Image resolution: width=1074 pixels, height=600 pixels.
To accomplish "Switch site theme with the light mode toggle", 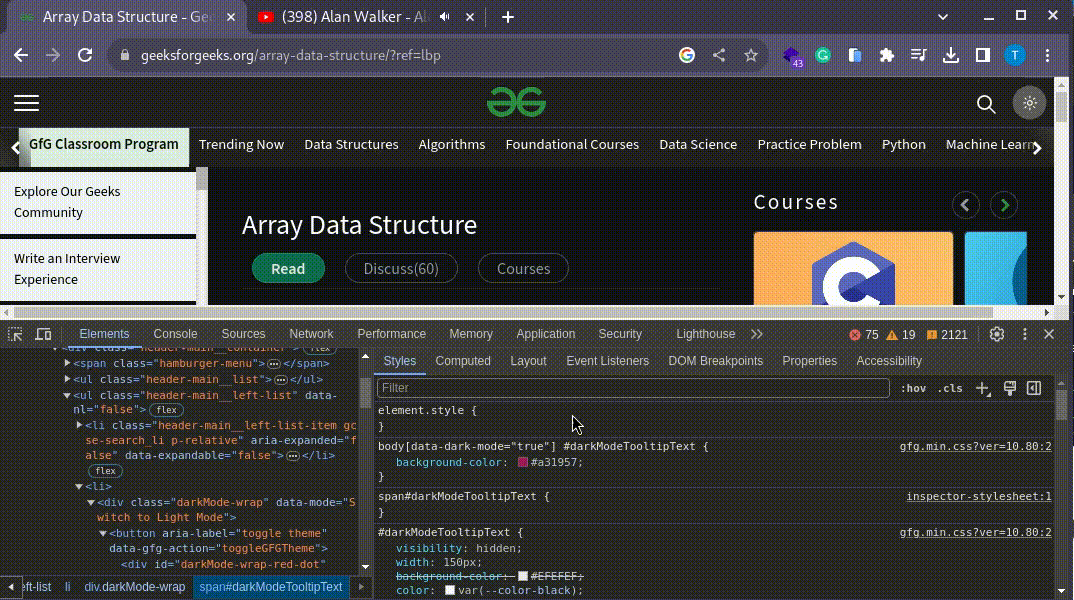I will tap(1029, 103).
